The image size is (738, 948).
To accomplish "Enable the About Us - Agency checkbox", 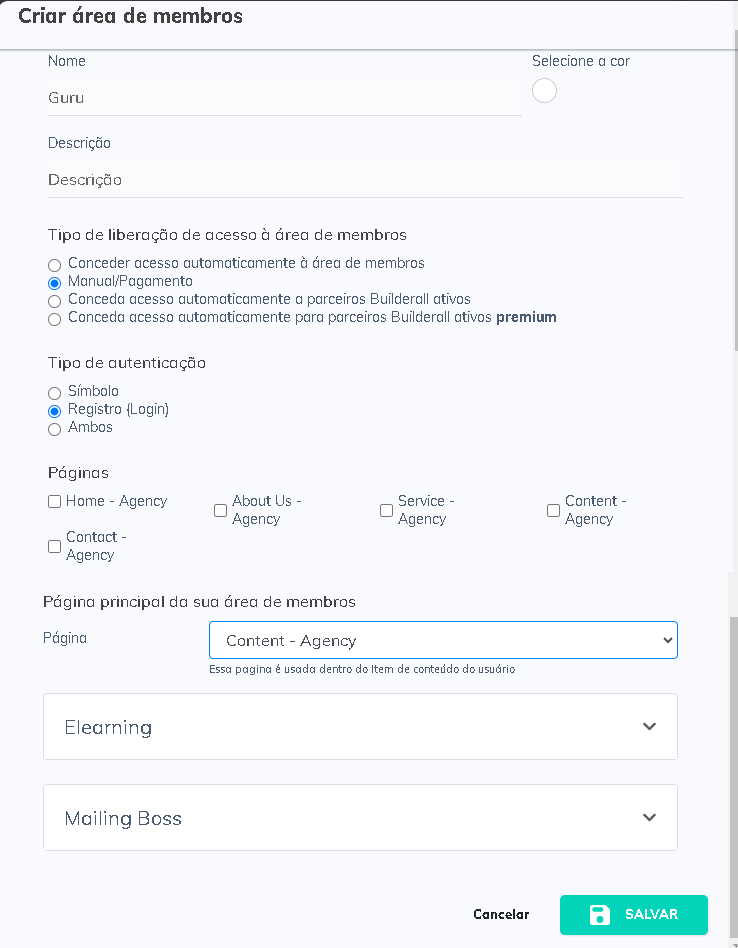I will (x=220, y=511).
